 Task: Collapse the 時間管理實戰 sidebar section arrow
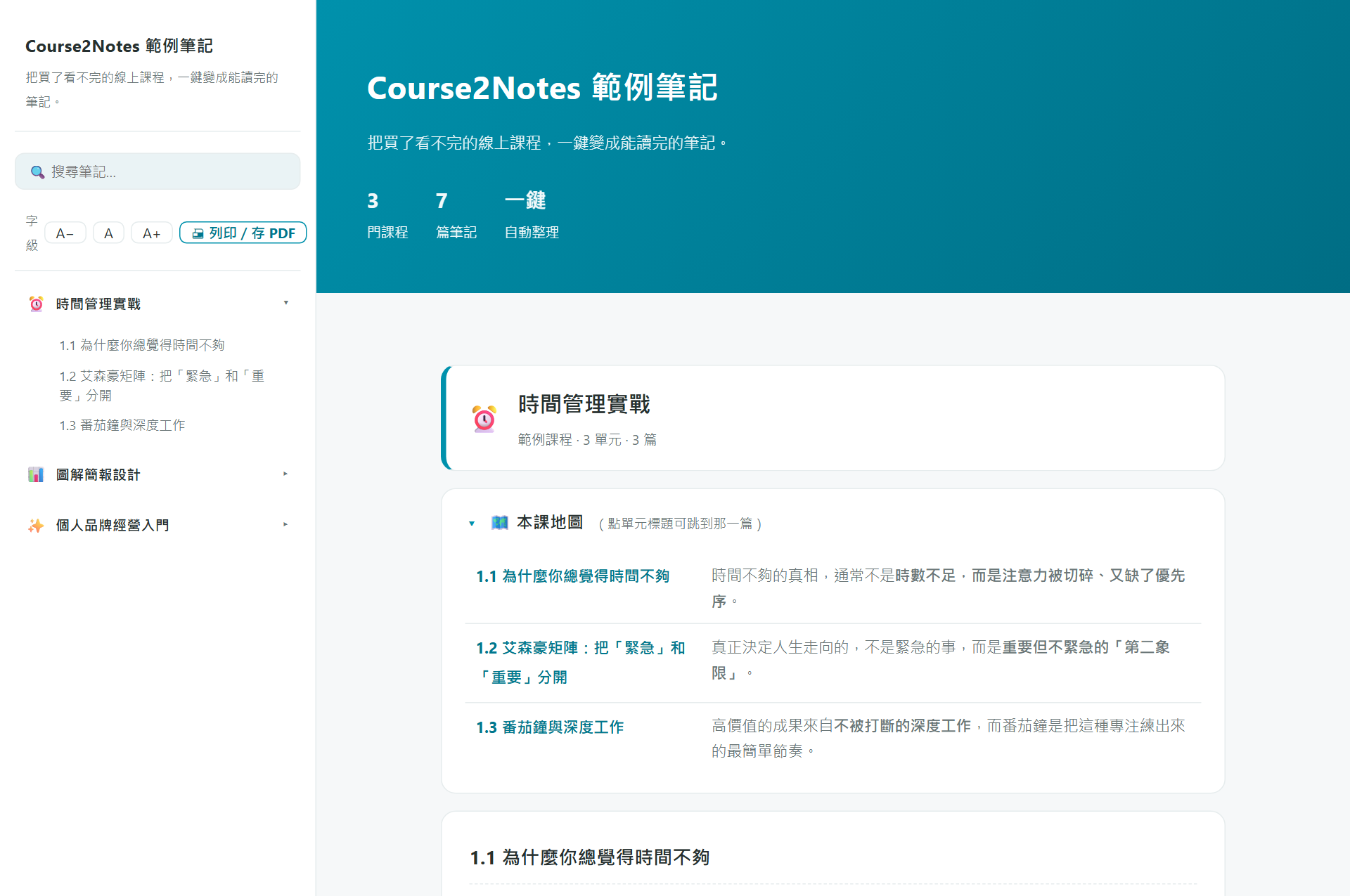point(285,303)
